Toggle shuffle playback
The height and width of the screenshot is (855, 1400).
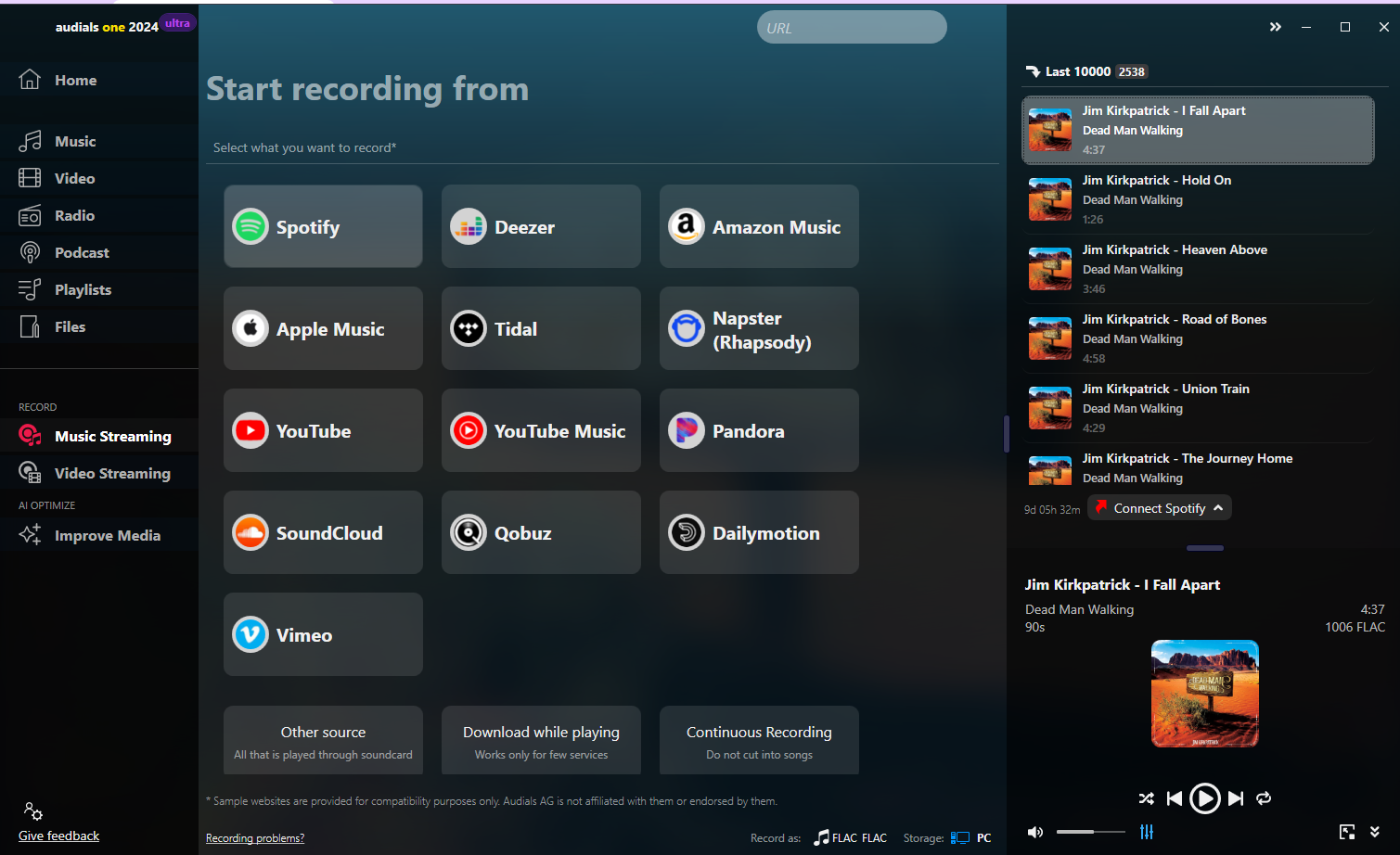click(1147, 798)
